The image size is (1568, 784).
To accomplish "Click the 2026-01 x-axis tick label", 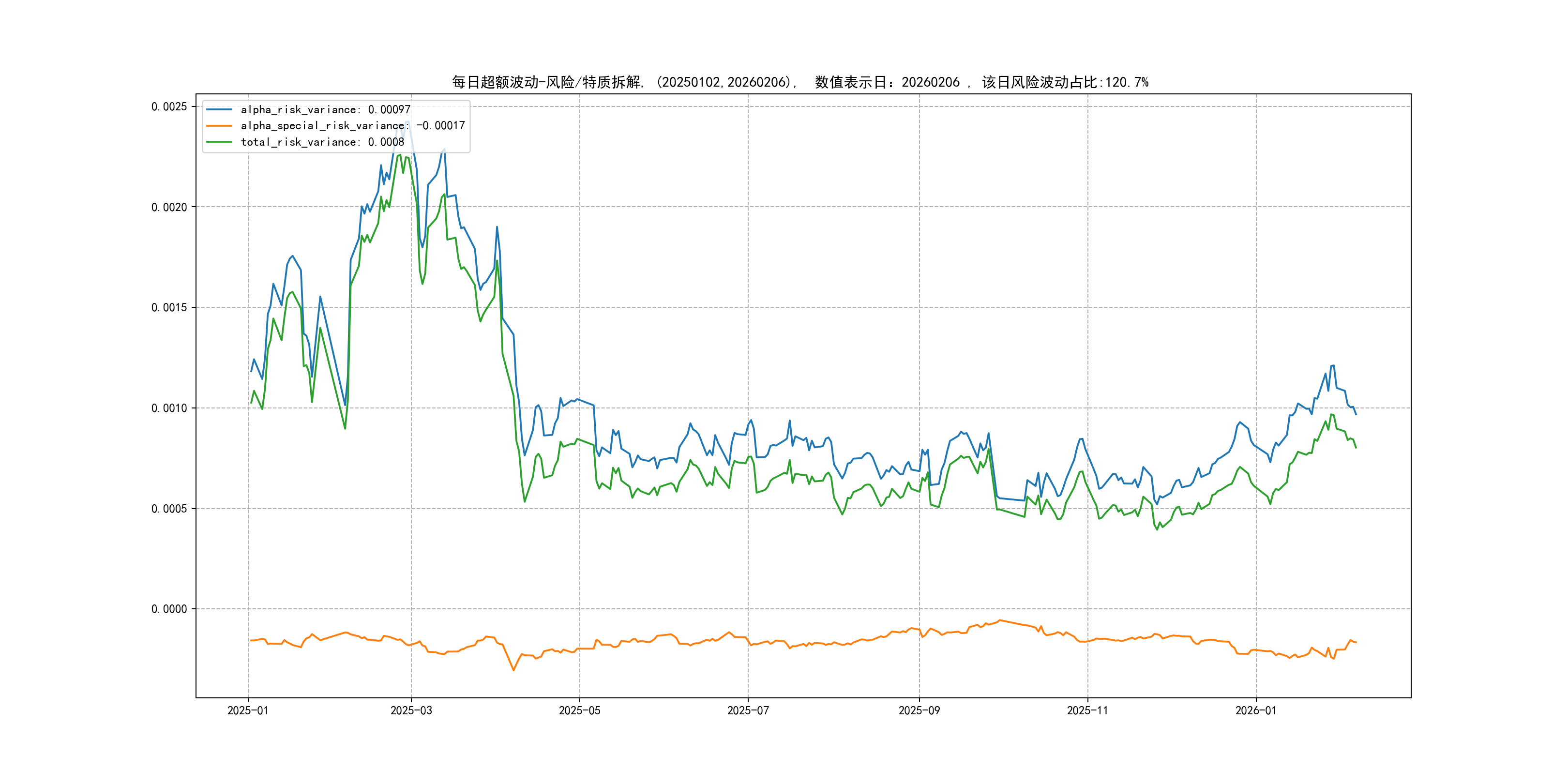I will click(x=1256, y=710).
